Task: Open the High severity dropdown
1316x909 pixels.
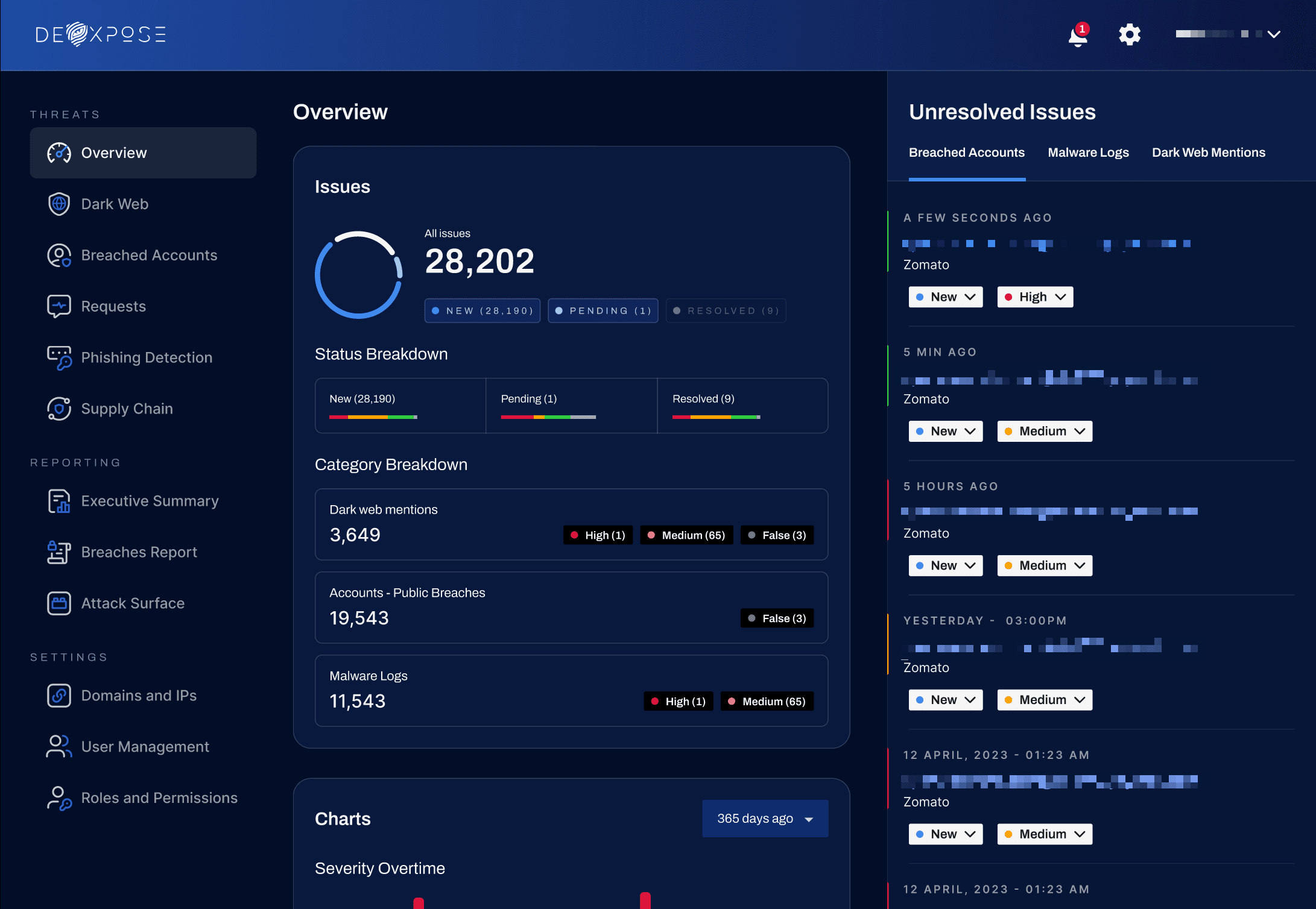Action: pyautogui.click(x=1035, y=297)
